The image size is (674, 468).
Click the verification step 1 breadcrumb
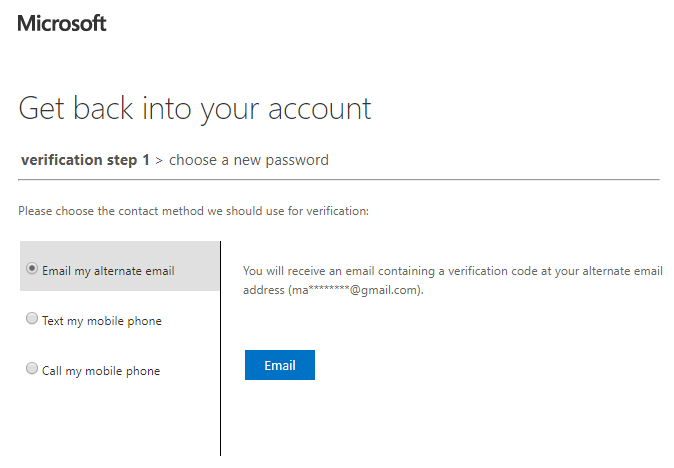tap(85, 160)
